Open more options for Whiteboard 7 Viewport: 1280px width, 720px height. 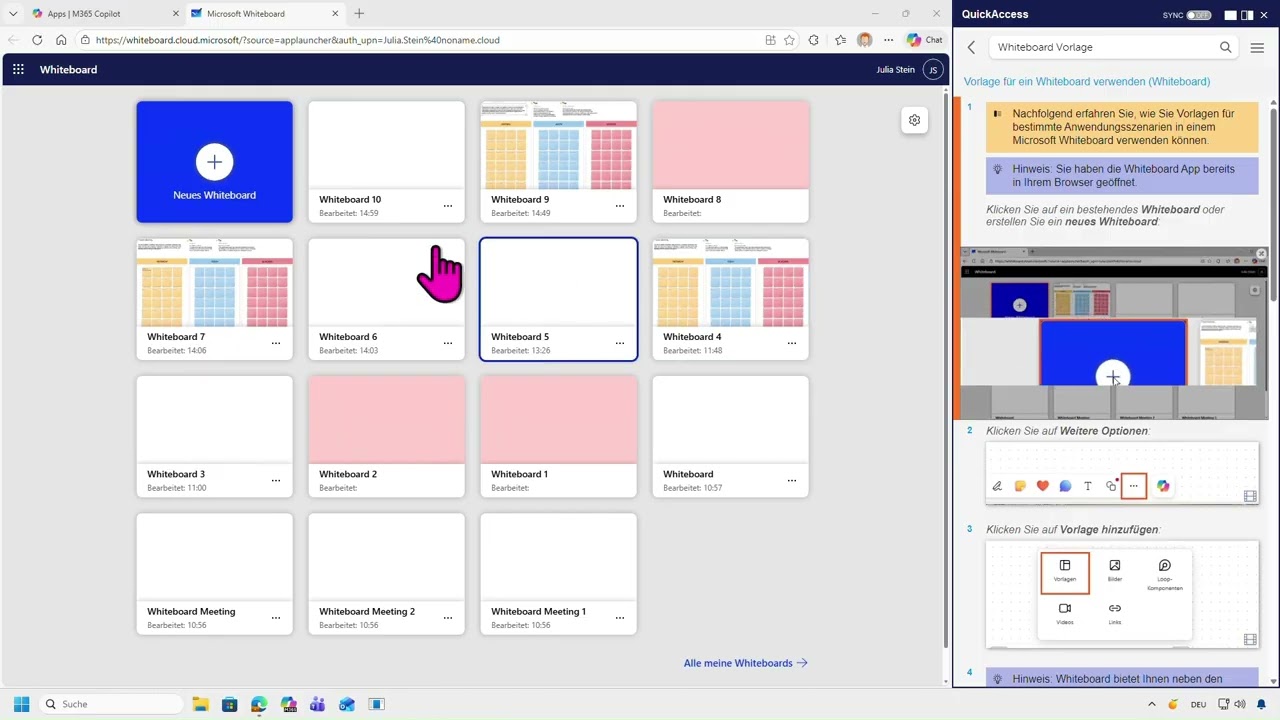(275, 343)
